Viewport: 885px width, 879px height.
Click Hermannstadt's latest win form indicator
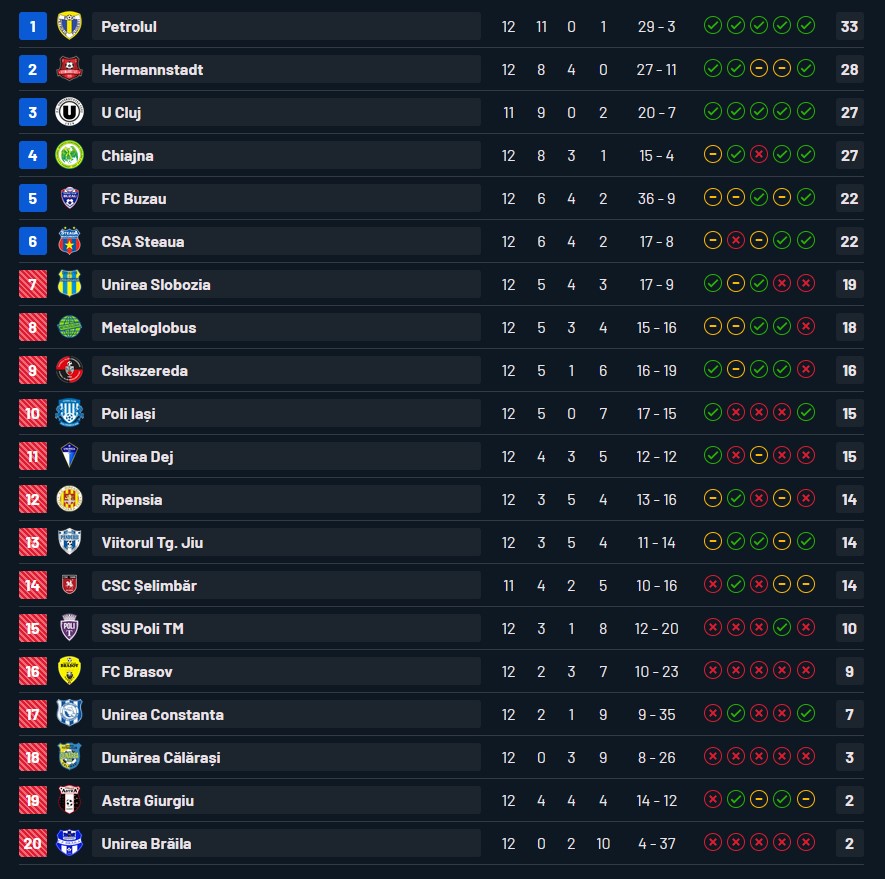806,69
